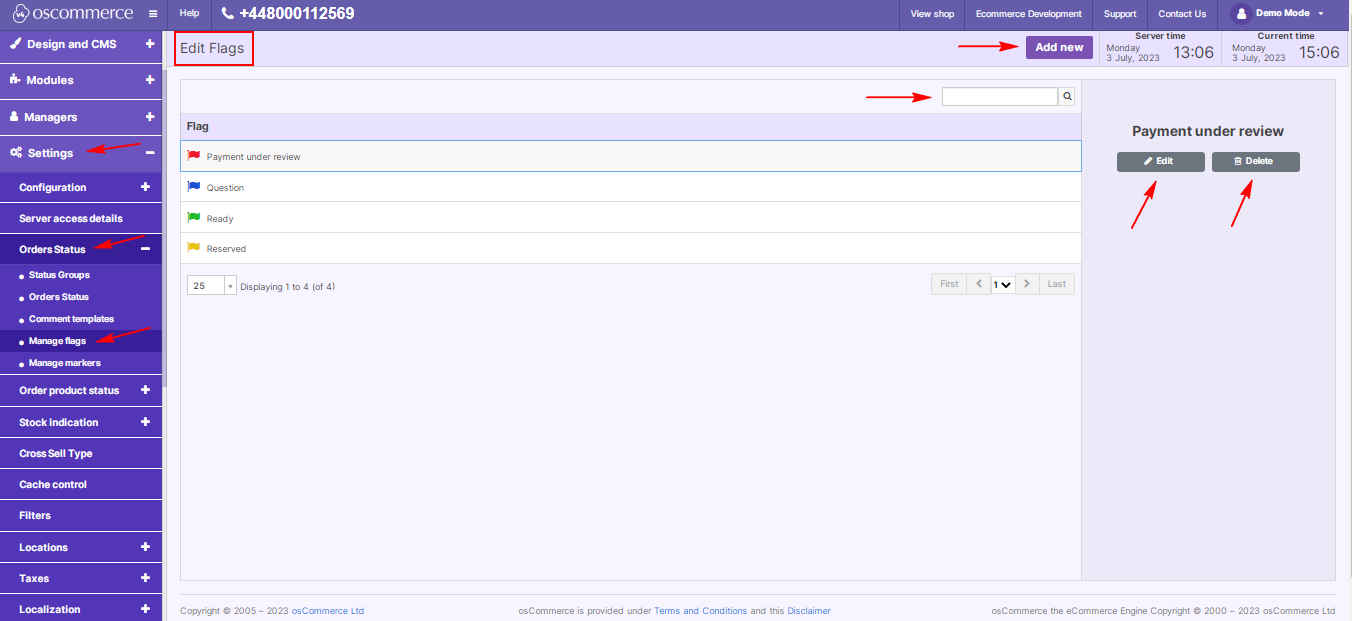Click the green flag icon for Ready
The width and height of the screenshot is (1352, 621).
click(194, 217)
